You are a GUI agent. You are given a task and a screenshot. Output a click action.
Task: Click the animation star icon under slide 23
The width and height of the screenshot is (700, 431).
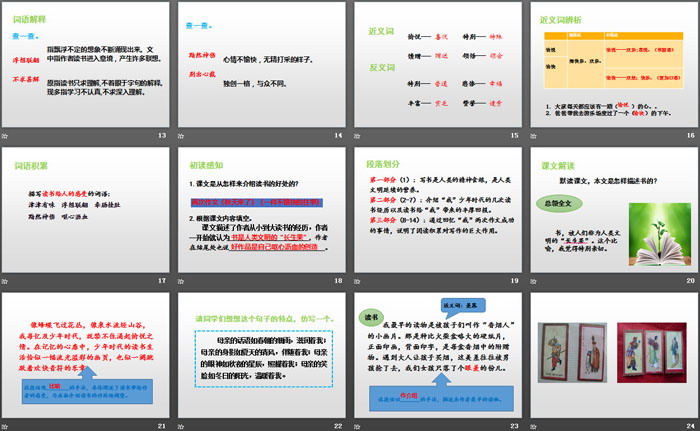pos(357,427)
